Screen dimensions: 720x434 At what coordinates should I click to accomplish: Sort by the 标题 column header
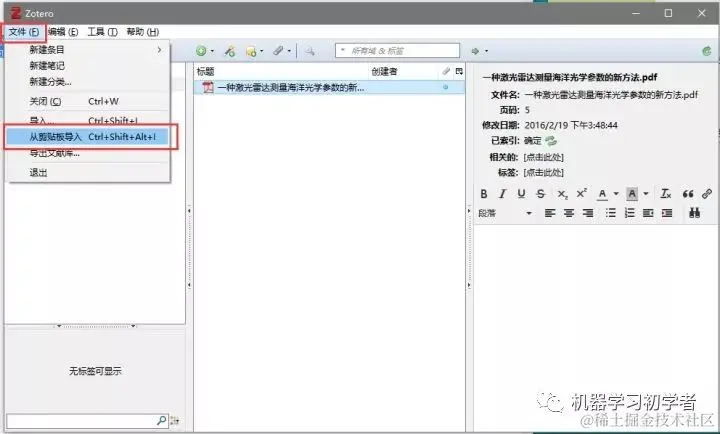pyautogui.click(x=282, y=71)
